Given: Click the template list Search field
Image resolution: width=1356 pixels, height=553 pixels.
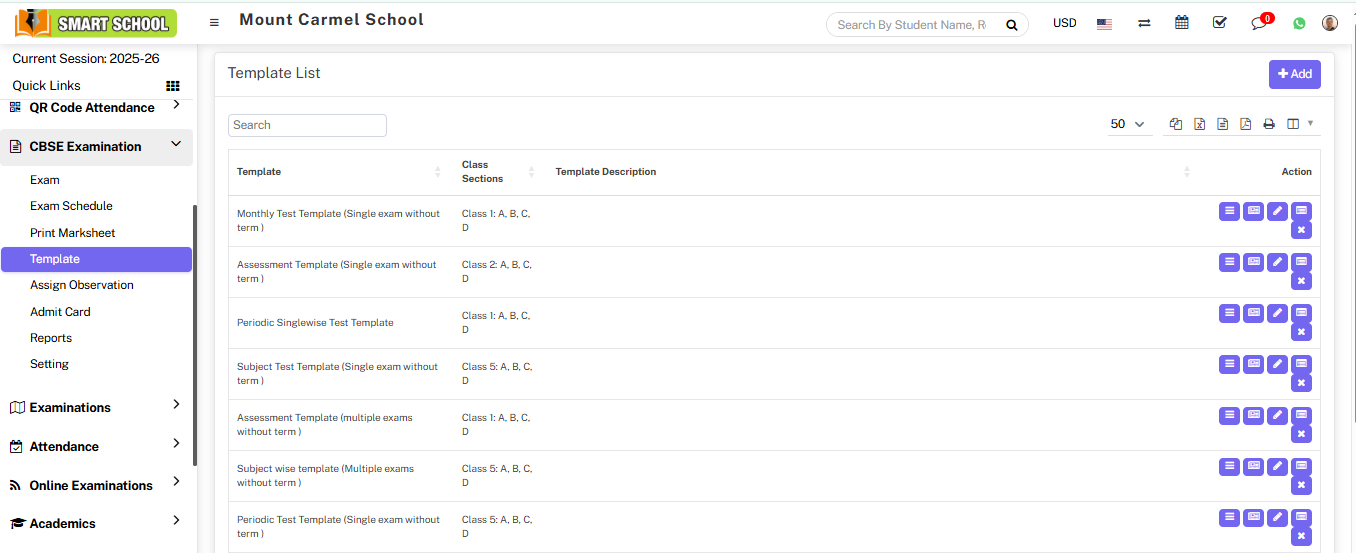Looking at the screenshot, I should pyautogui.click(x=307, y=125).
